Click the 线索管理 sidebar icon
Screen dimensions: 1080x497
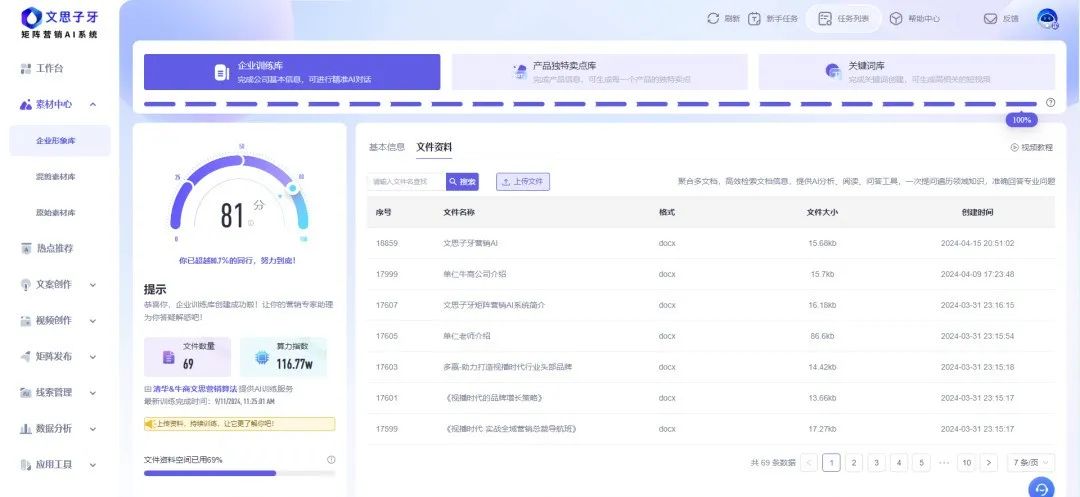pyautogui.click(x=25, y=392)
